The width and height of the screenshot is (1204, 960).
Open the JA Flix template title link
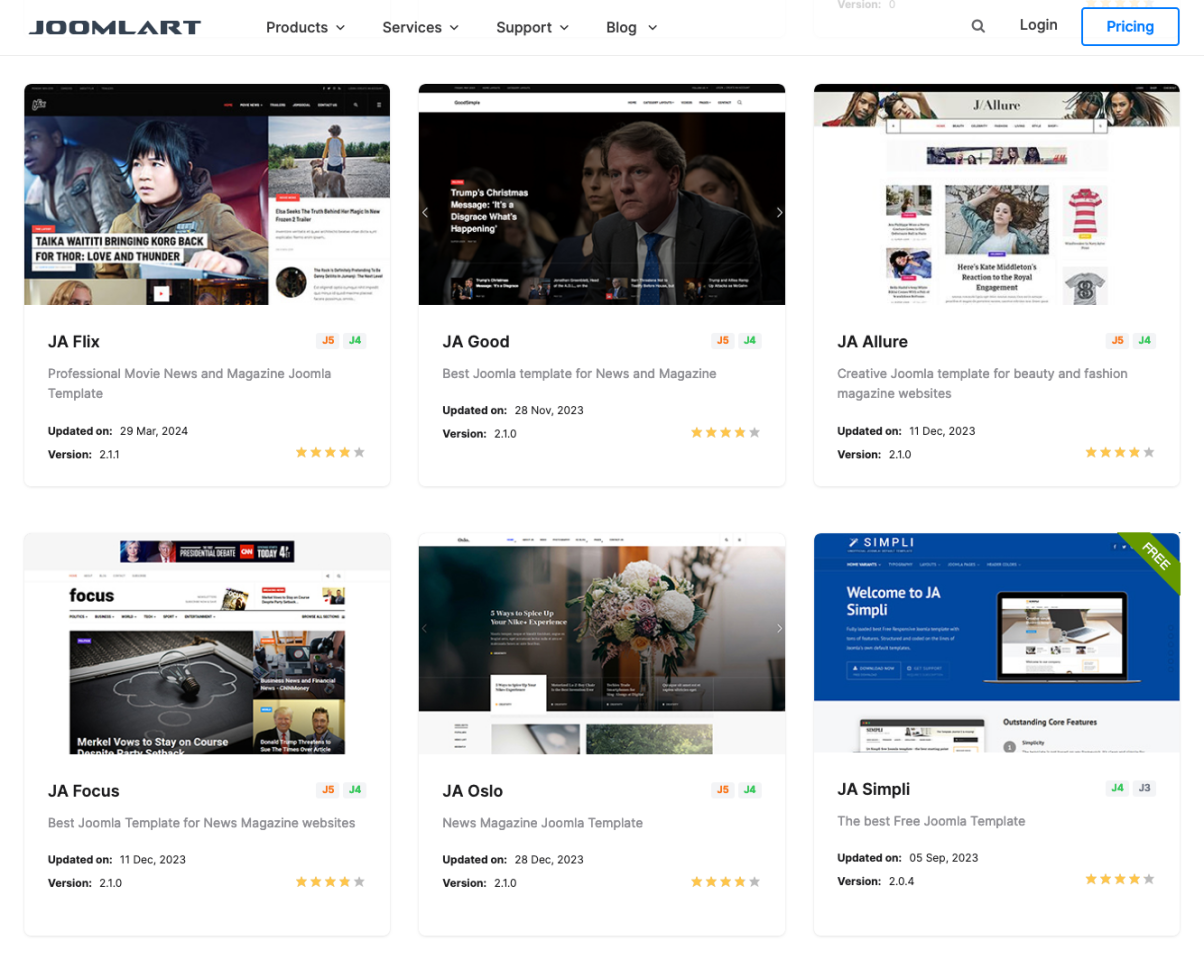[x=74, y=342]
